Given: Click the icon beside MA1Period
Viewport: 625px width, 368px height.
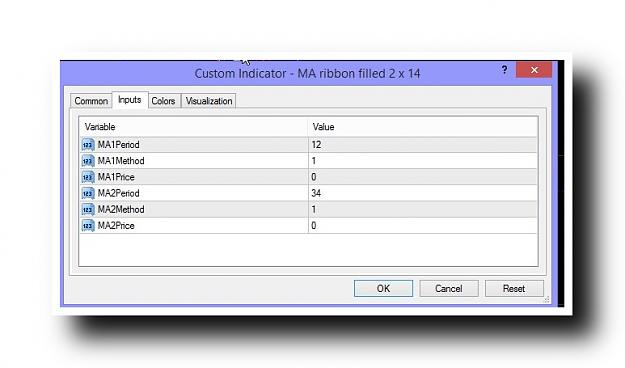Looking at the screenshot, I should 88,144.
